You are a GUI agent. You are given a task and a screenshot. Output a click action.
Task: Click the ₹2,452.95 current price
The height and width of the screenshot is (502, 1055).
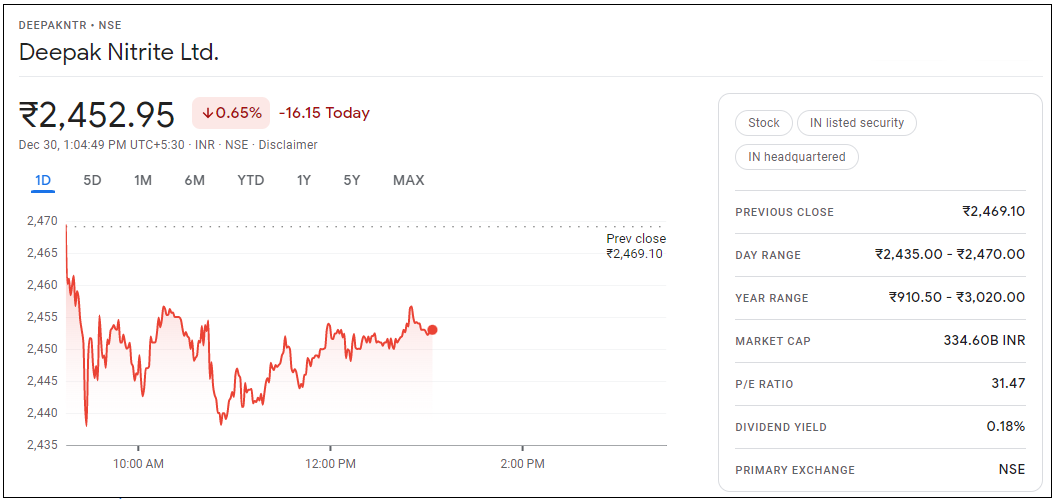point(97,114)
